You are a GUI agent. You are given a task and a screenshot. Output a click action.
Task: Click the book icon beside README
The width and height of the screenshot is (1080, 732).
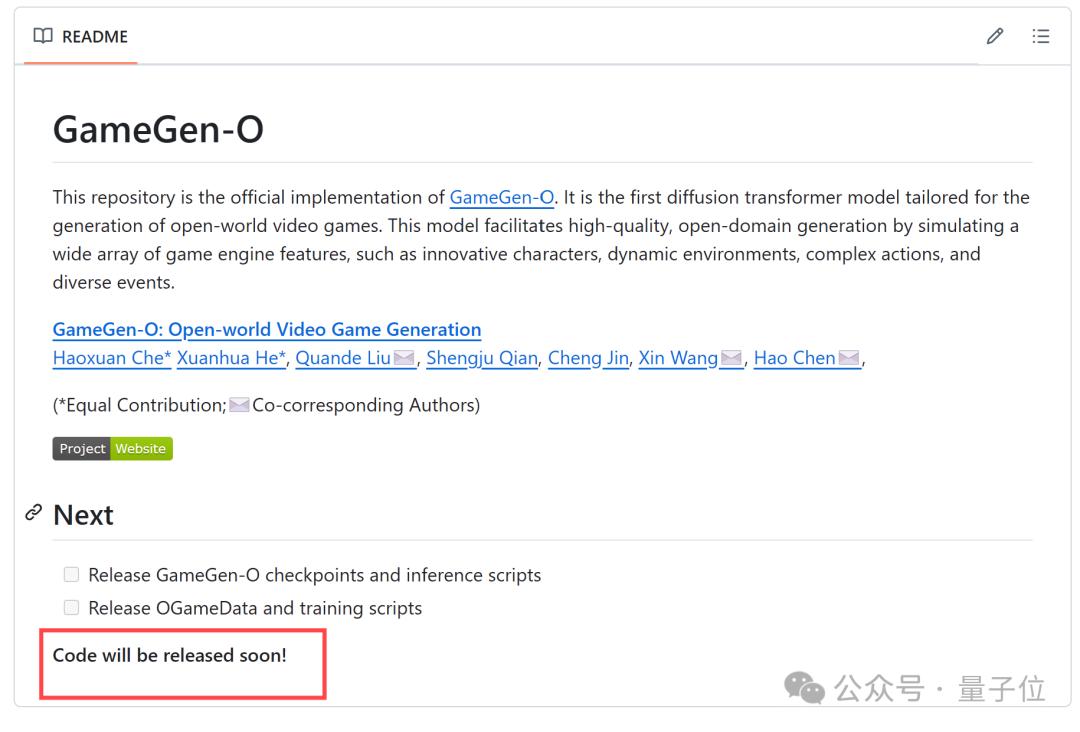[x=43, y=37]
